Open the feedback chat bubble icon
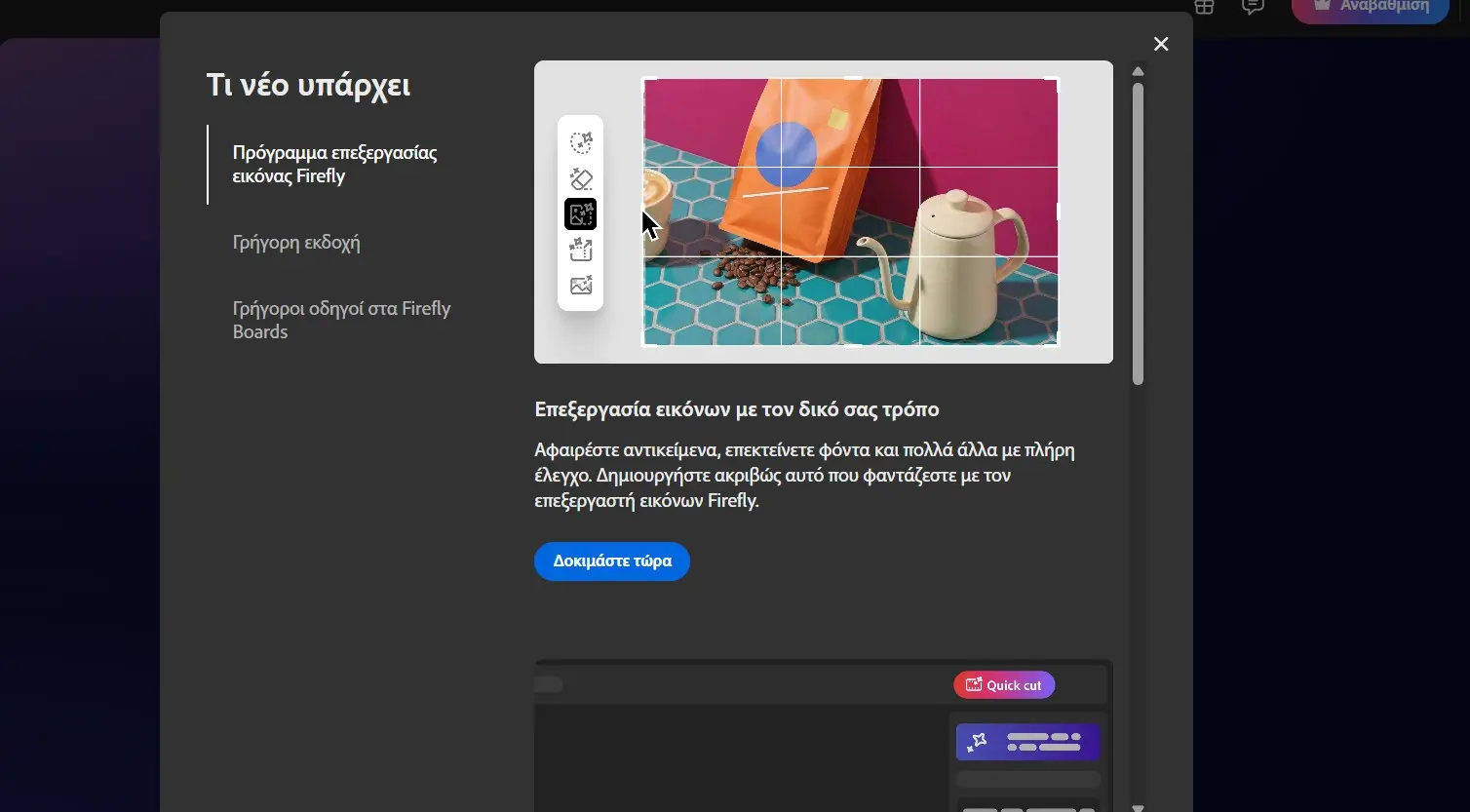 1252,8
